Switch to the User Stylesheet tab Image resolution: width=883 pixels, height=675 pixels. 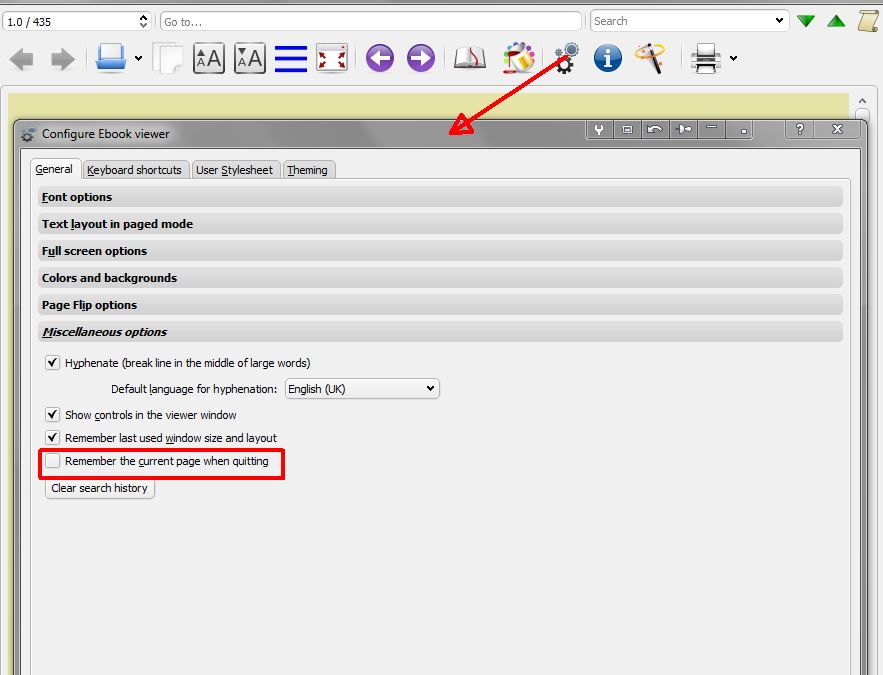point(234,169)
